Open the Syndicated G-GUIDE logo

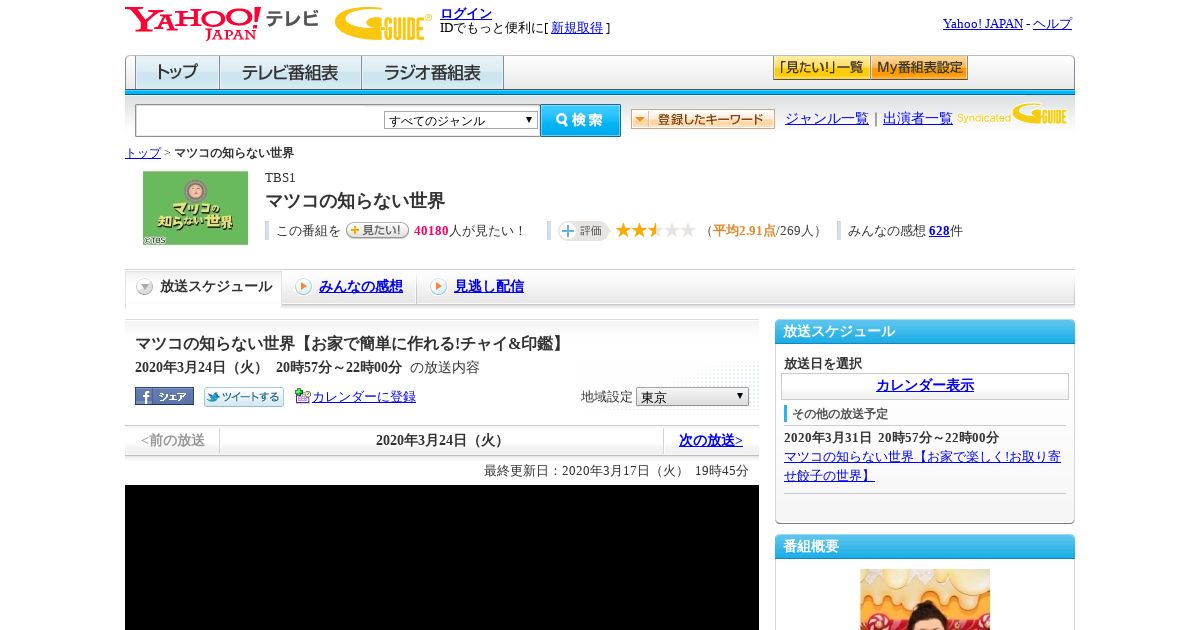pos(1011,115)
